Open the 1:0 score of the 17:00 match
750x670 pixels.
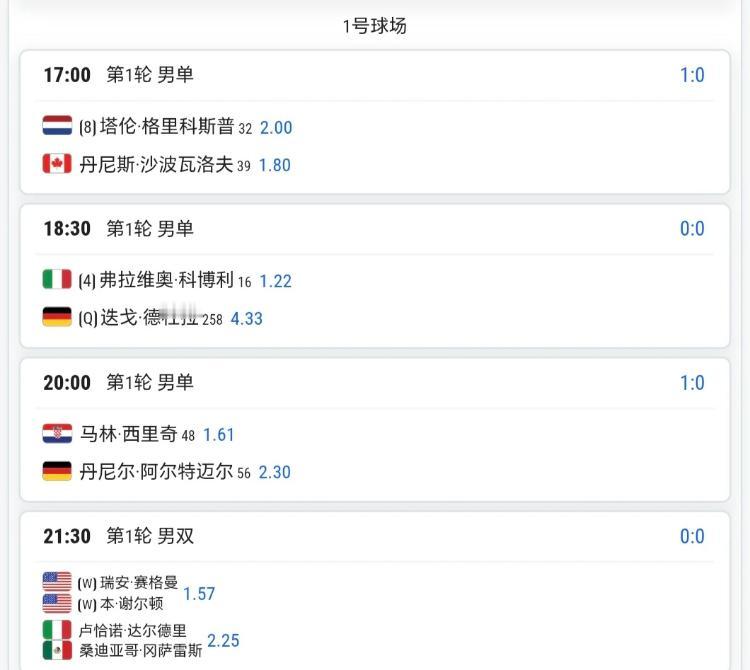692,75
